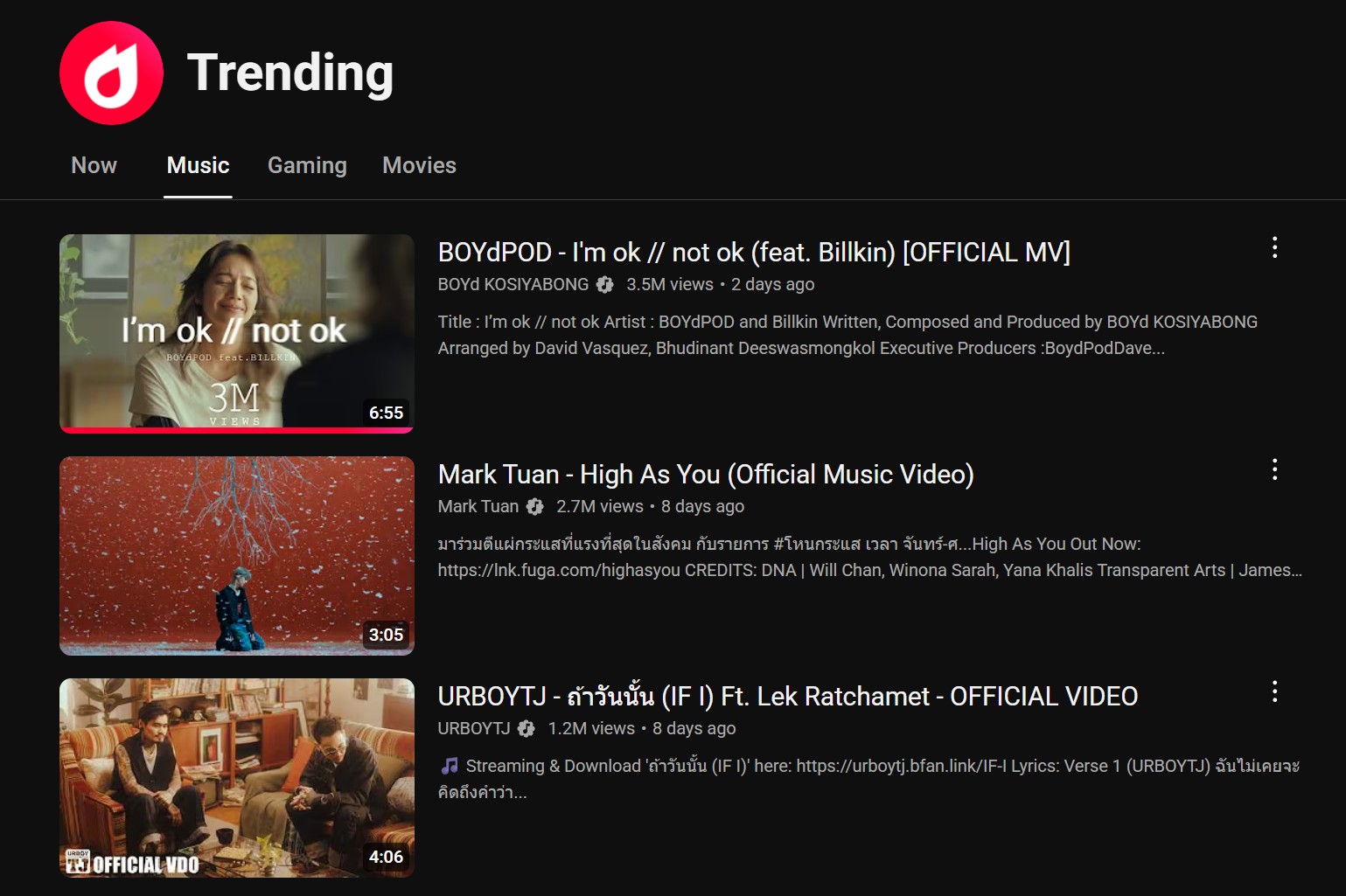Screen dimensions: 1346x896
Task: Click verified badge beside Mark Tuan channel
Action: click(x=534, y=506)
